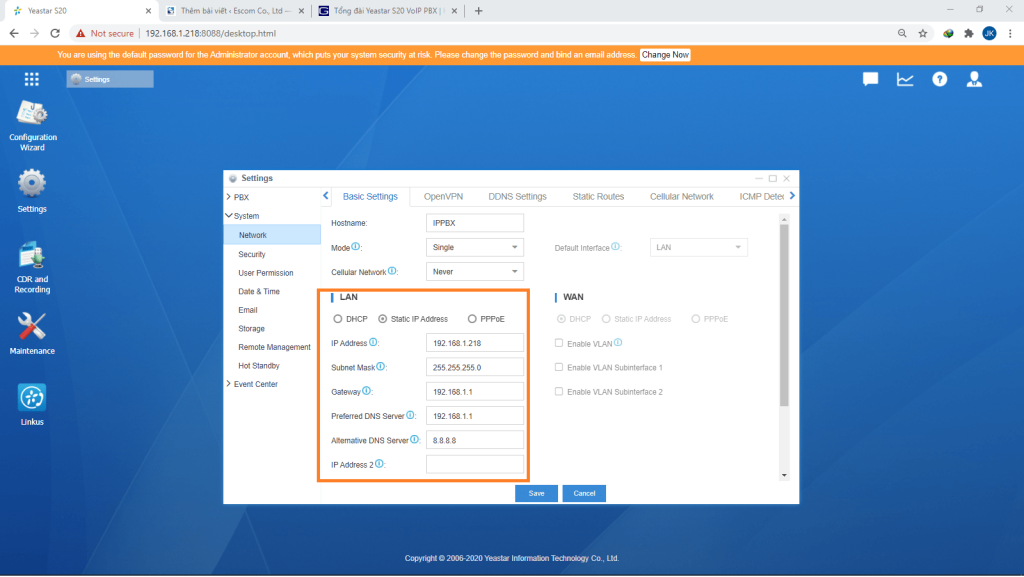Show info for Cellular Network setting
The width and height of the screenshot is (1024, 577).
[x=392, y=270]
